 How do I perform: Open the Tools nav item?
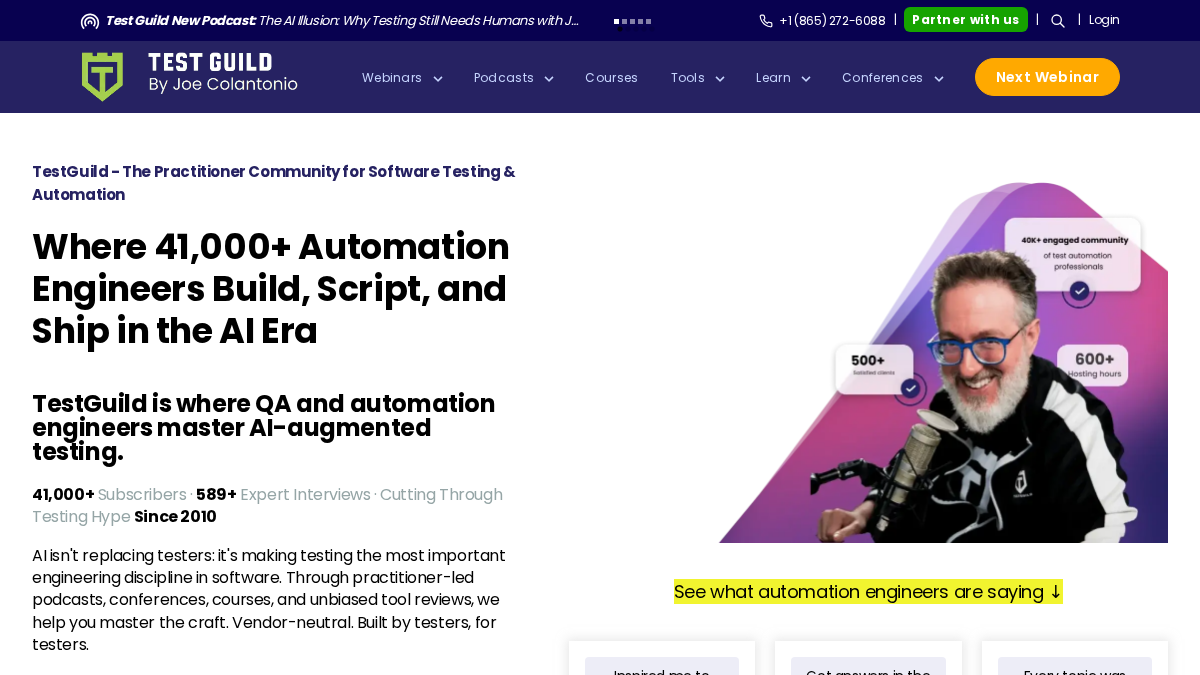tap(688, 78)
